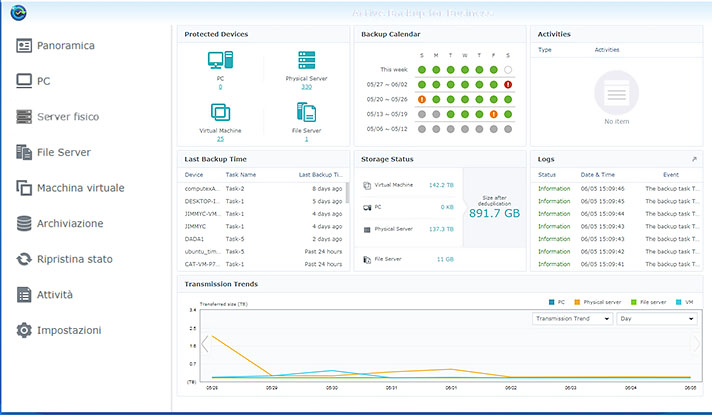Switch to Macchina virtuale menu item

tap(80, 188)
